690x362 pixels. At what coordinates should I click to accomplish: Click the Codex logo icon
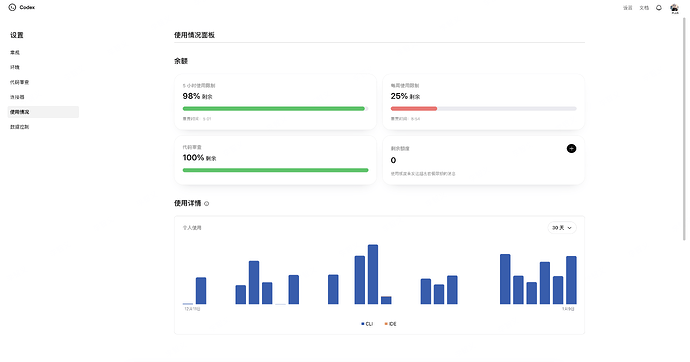pos(12,7)
